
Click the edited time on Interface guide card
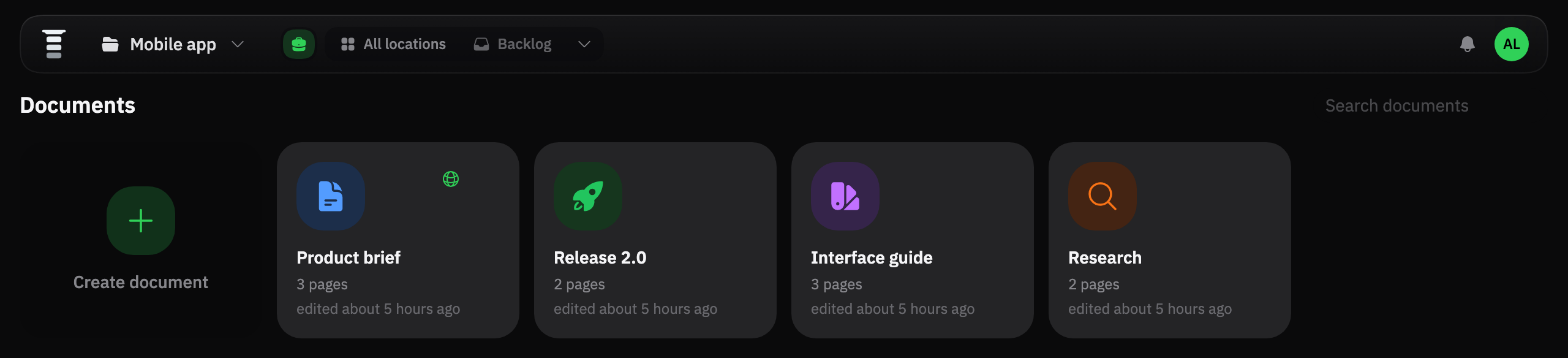click(893, 309)
